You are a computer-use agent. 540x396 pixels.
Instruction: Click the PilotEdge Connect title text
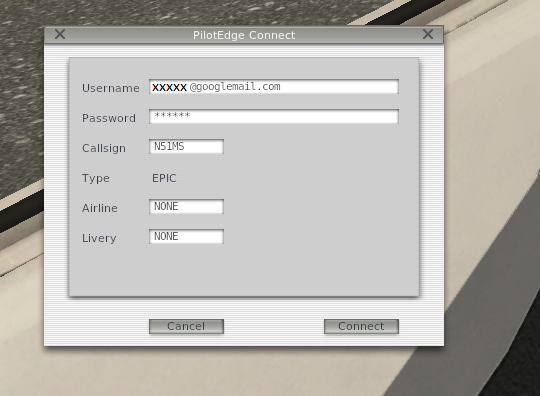pos(244,35)
